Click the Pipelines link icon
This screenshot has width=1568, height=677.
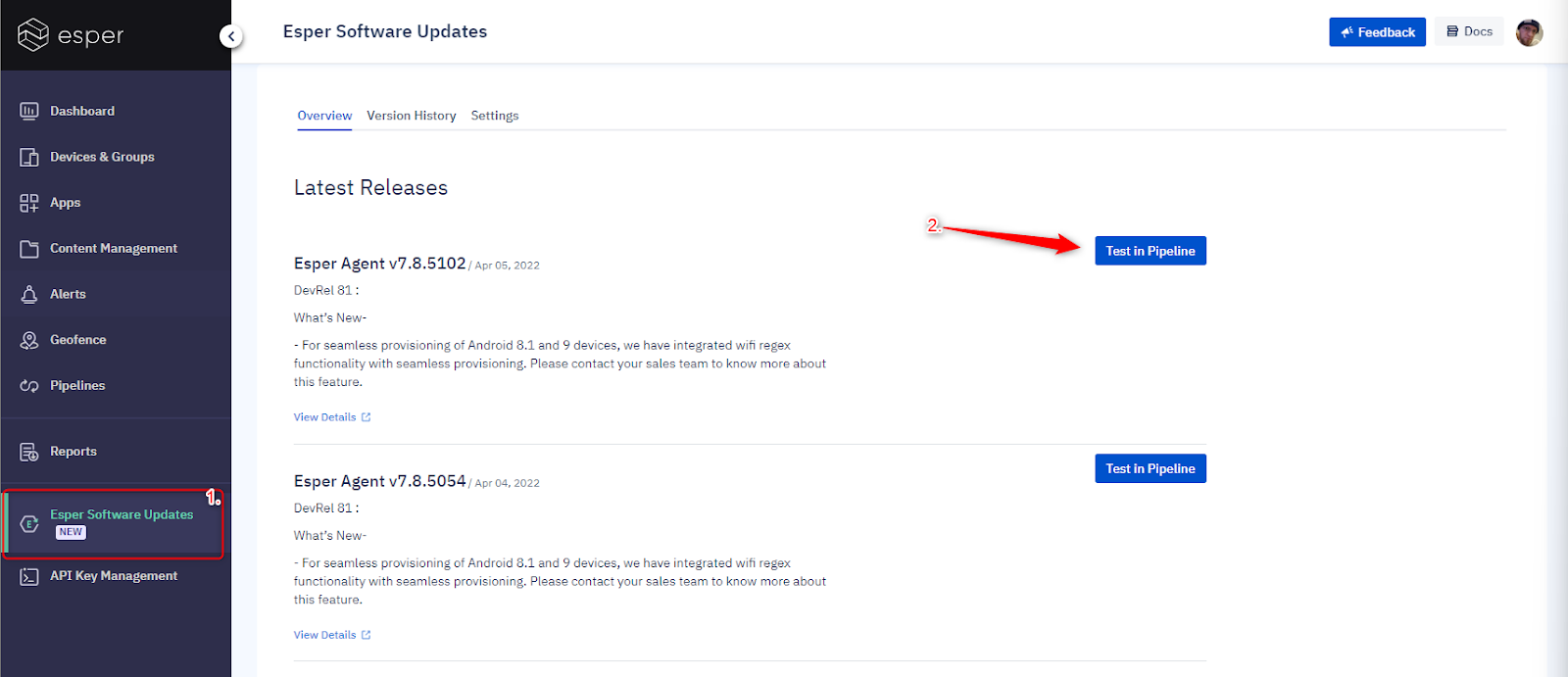(x=29, y=386)
